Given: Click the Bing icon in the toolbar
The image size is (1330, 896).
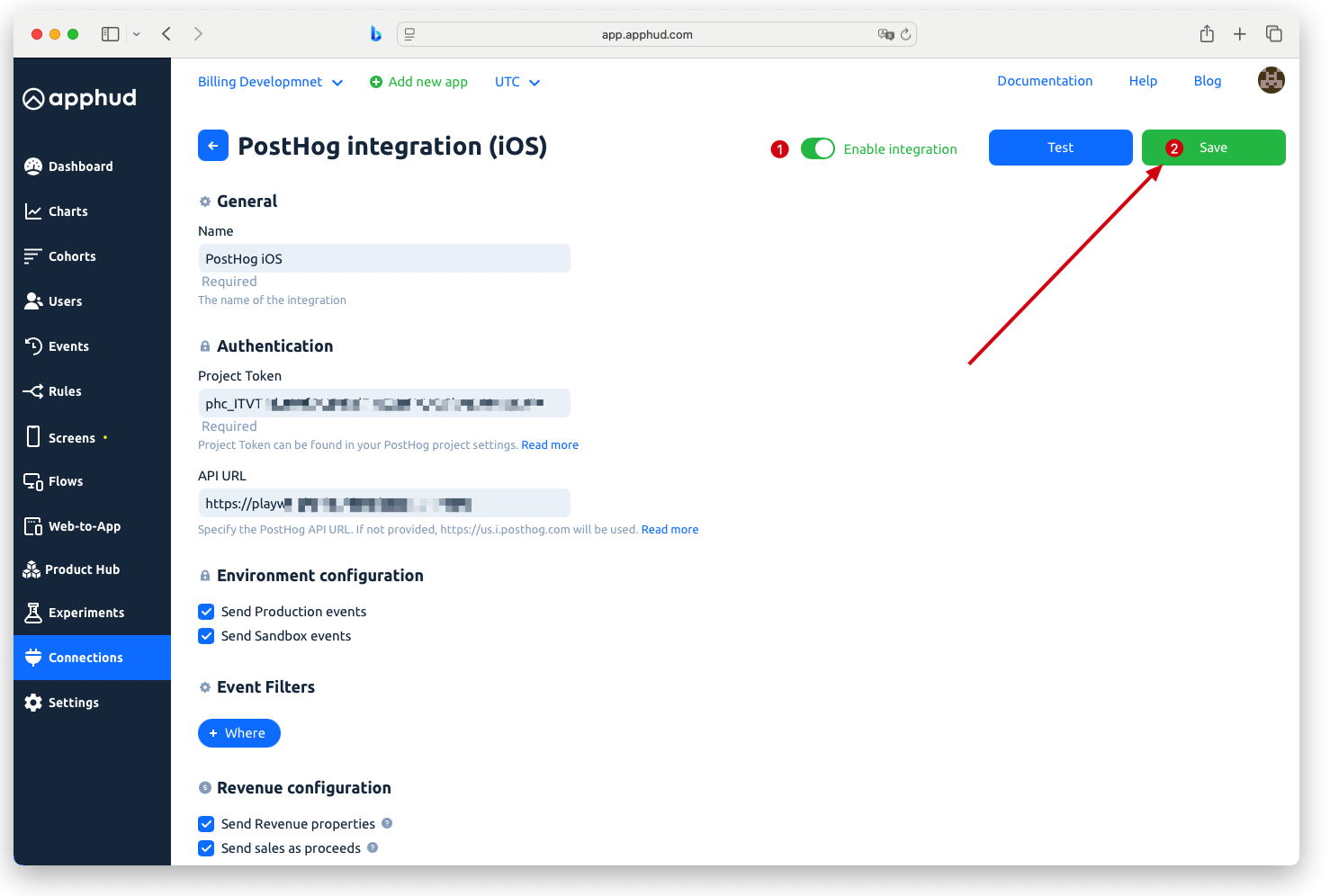Looking at the screenshot, I should 376,34.
